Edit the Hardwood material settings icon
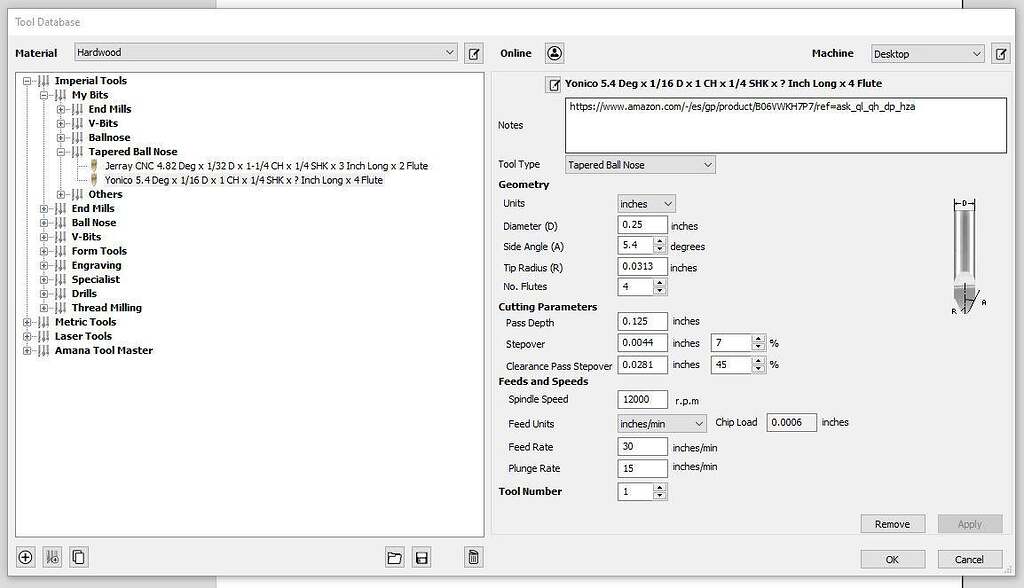 (x=474, y=53)
